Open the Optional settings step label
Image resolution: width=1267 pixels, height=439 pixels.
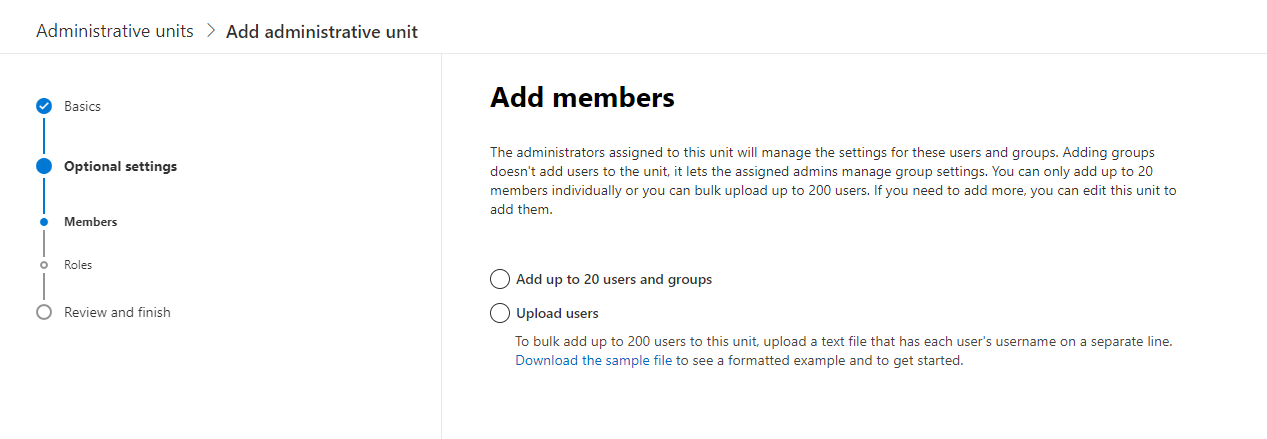coord(120,166)
